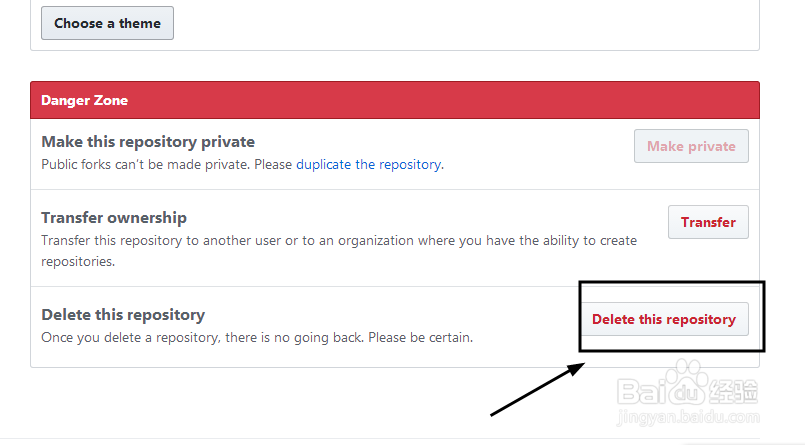Viewport: 805px width, 445px height.
Task: Select the Transfer this repository description text
Action: coord(339,251)
